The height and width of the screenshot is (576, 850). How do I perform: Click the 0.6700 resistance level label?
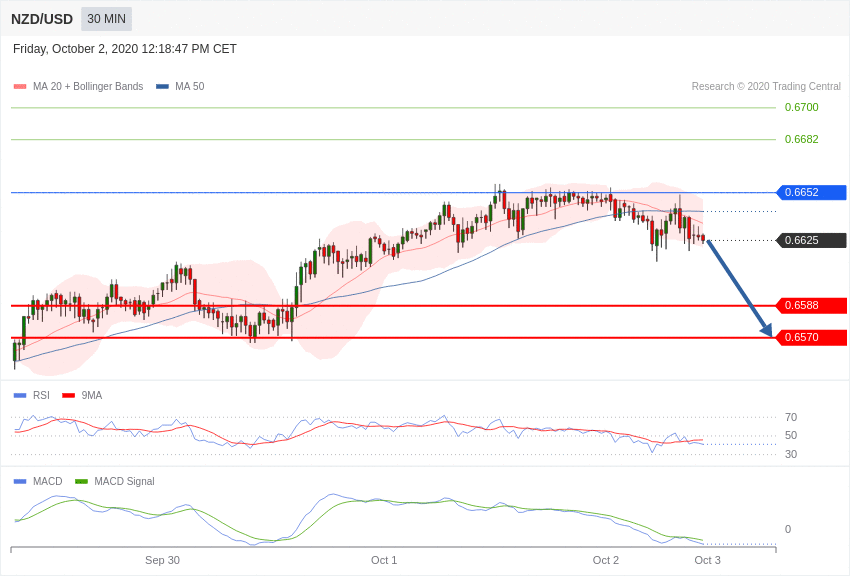[801, 107]
